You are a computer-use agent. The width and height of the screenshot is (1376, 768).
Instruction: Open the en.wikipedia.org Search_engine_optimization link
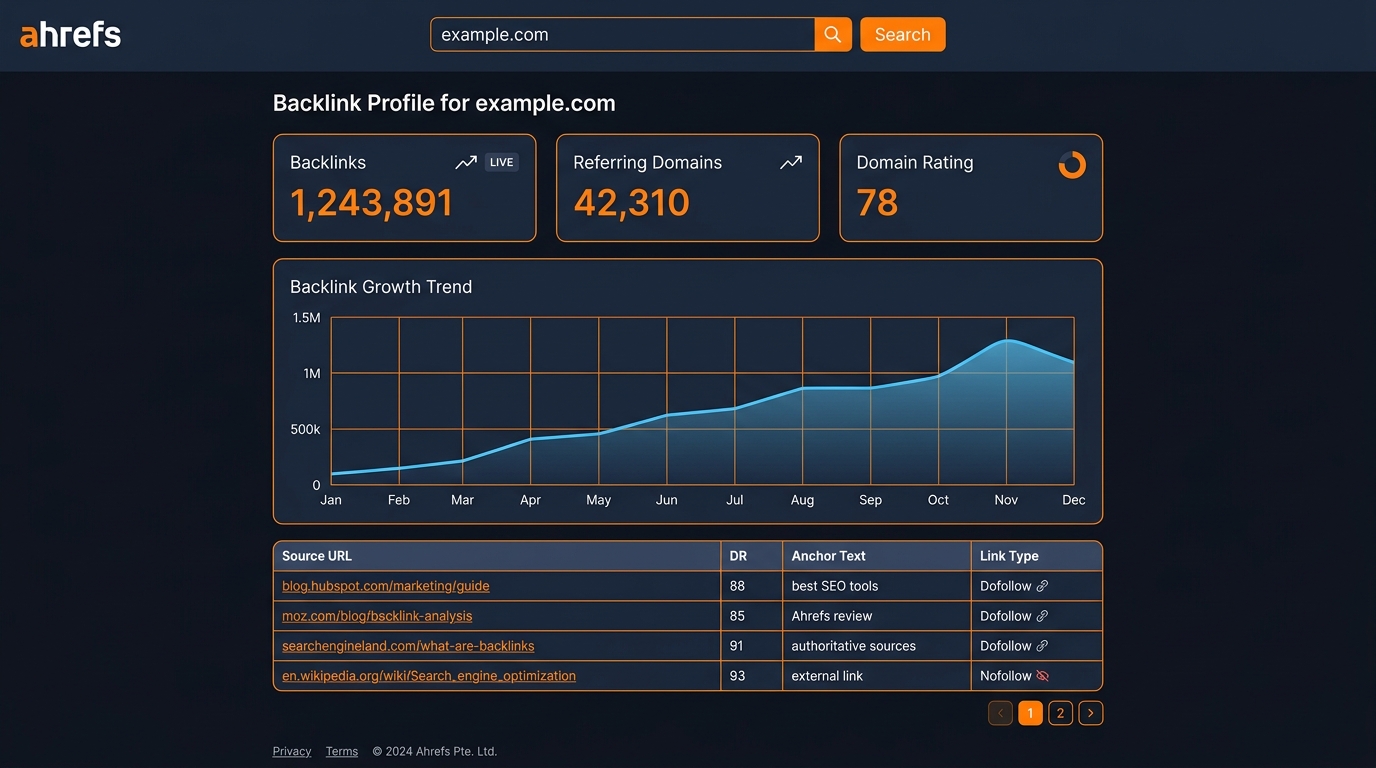[x=429, y=676]
